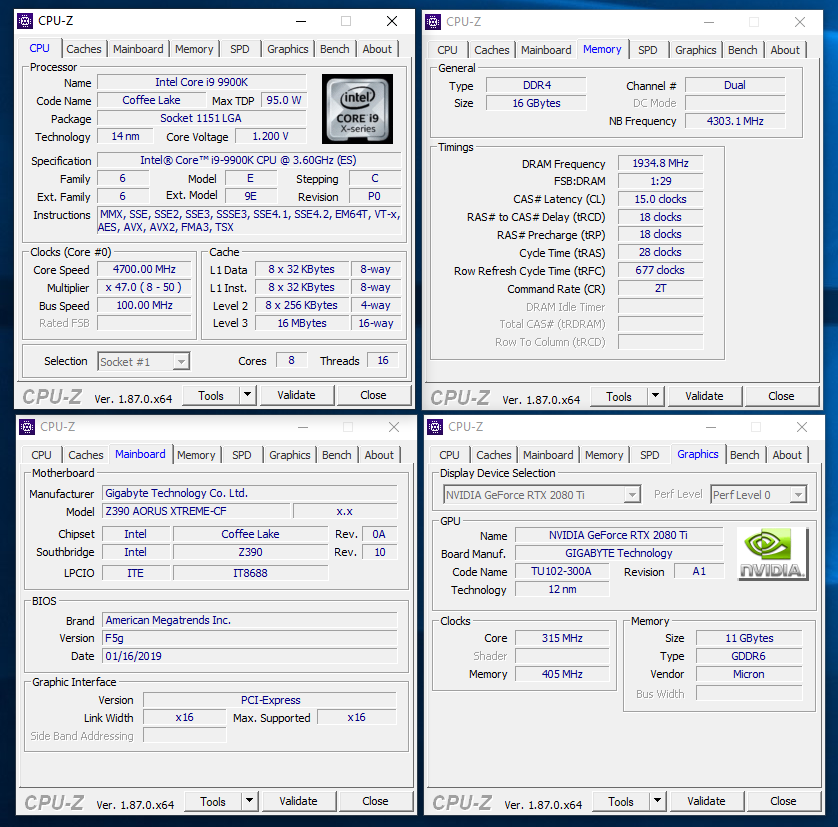Click the Threads count value 16

383,360
